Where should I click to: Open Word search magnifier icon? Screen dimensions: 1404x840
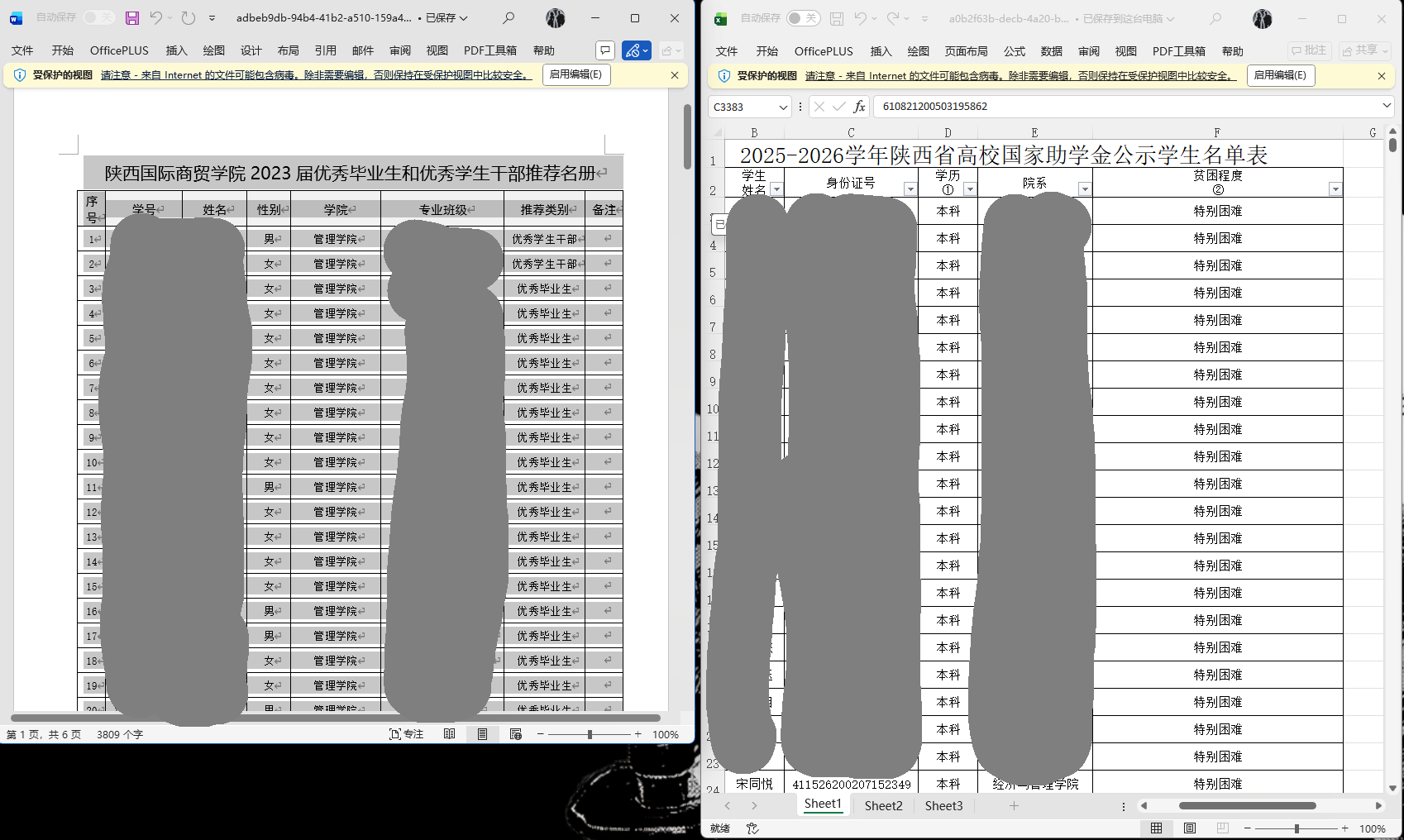click(x=509, y=17)
